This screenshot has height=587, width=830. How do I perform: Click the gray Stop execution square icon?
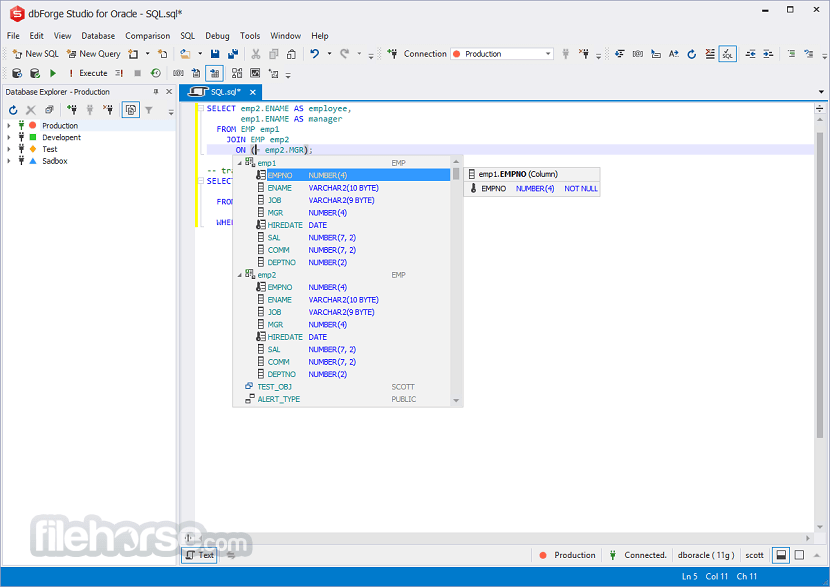click(x=138, y=73)
